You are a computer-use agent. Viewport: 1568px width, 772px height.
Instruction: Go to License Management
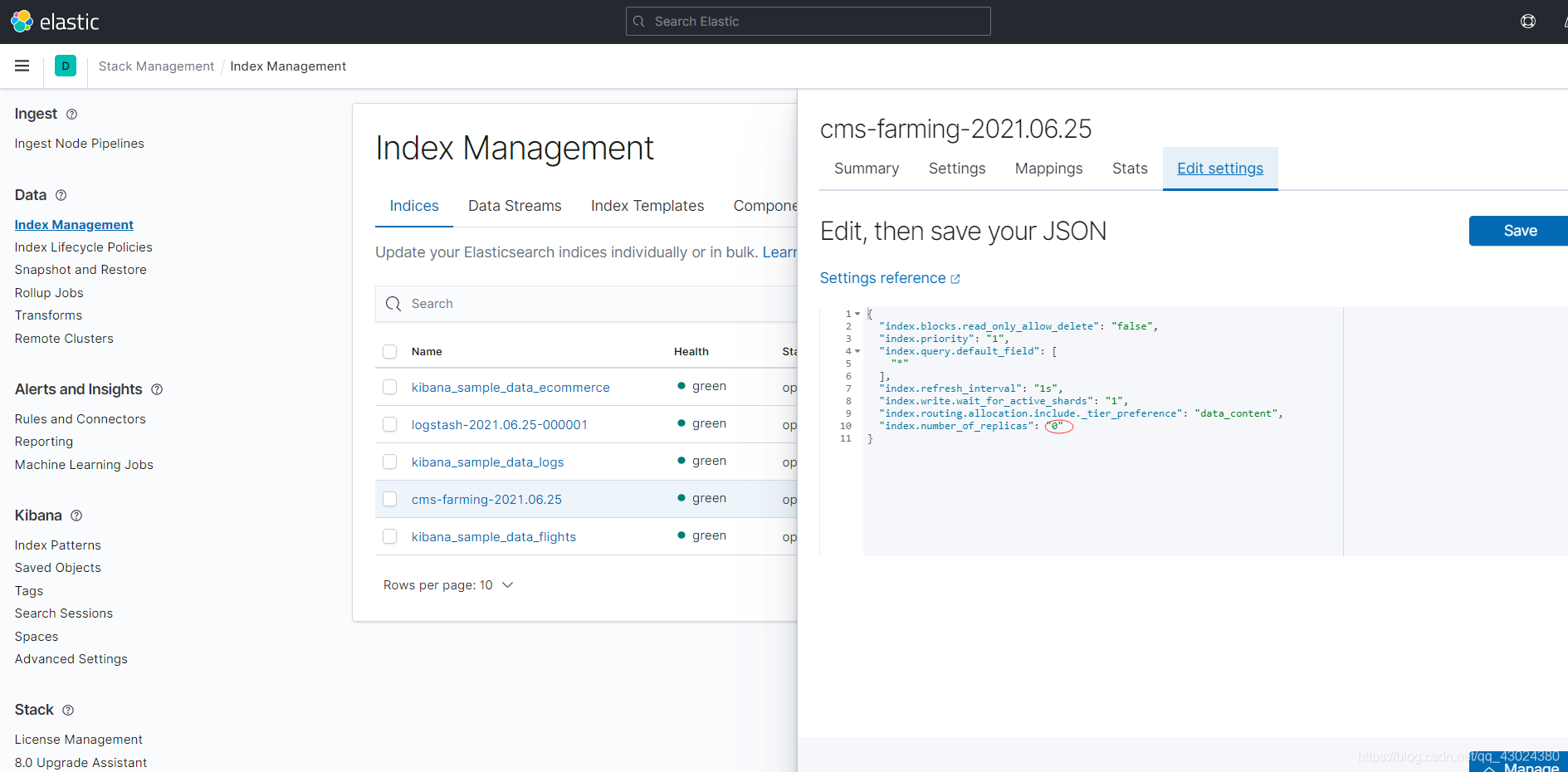pyautogui.click(x=78, y=740)
